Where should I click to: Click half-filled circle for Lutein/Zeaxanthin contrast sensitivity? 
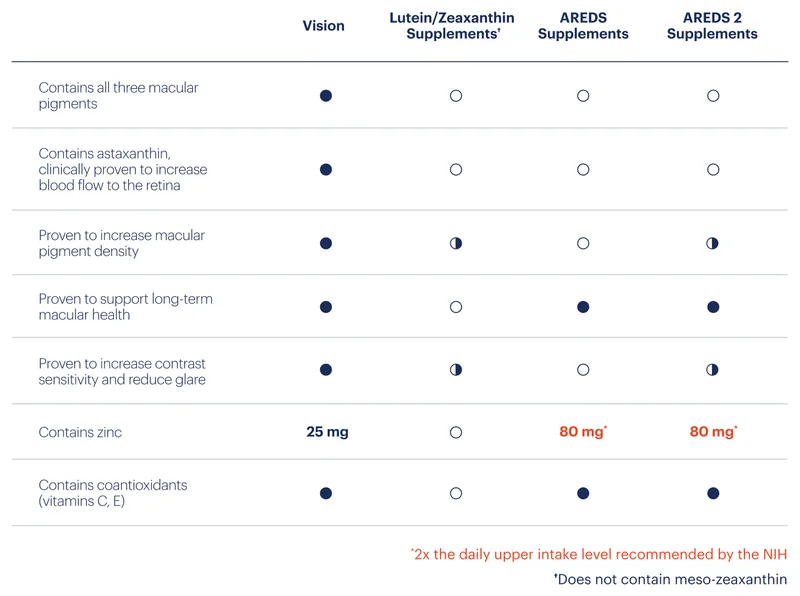tap(456, 369)
